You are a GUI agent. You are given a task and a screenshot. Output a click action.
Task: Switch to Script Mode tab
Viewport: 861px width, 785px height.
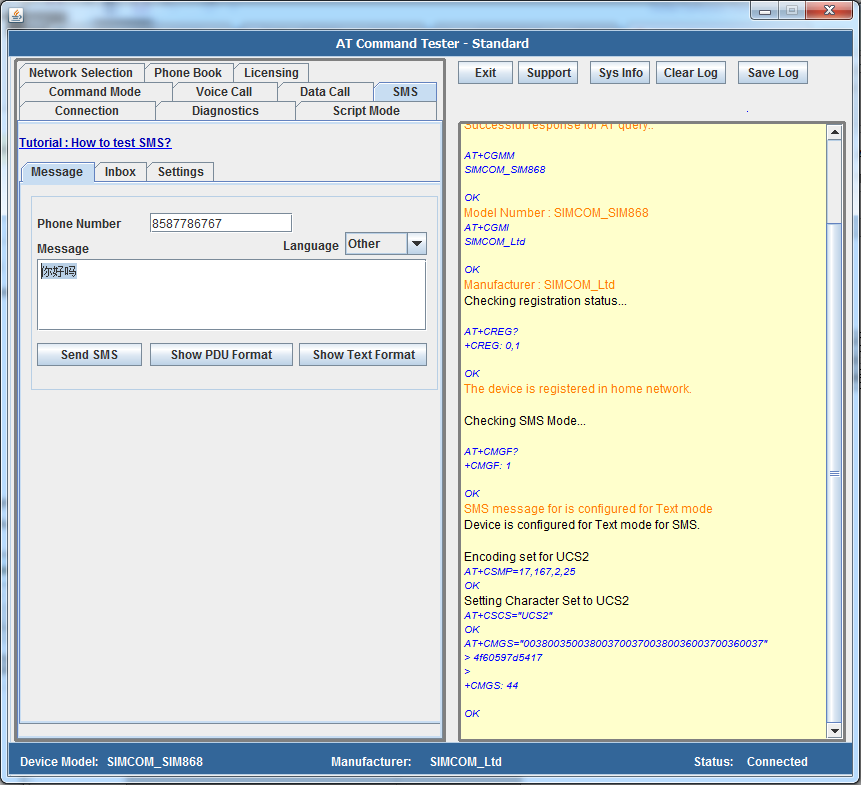(x=366, y=111)
